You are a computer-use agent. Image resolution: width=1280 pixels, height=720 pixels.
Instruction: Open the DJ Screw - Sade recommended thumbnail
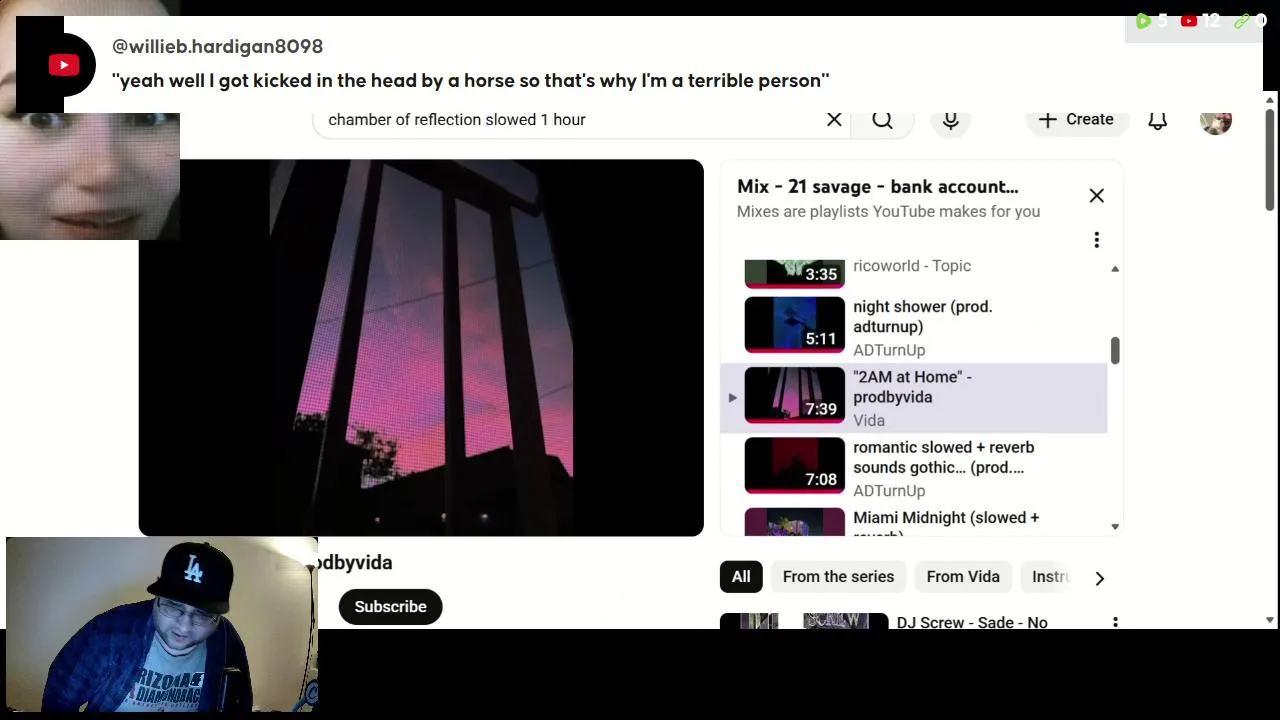coord(804,621)
